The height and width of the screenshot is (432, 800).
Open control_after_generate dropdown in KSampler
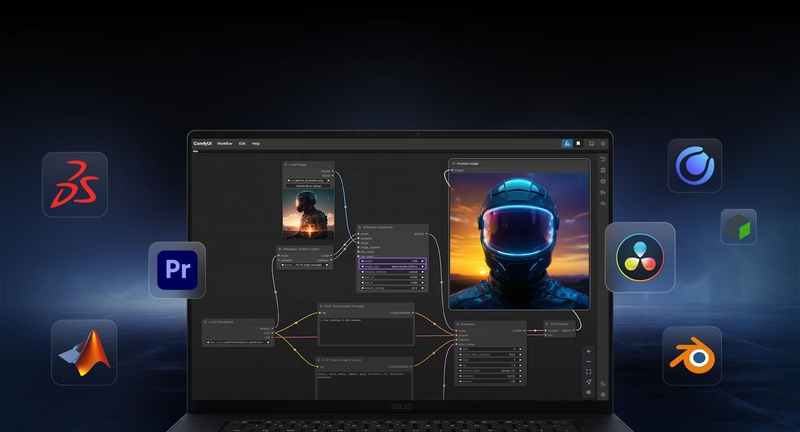coord(490,354)
